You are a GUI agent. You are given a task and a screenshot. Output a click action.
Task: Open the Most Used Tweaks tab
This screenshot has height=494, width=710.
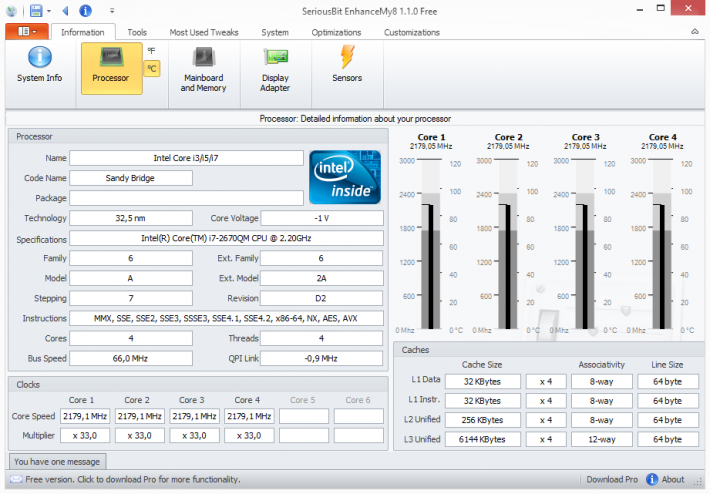(x=204, y=32)
